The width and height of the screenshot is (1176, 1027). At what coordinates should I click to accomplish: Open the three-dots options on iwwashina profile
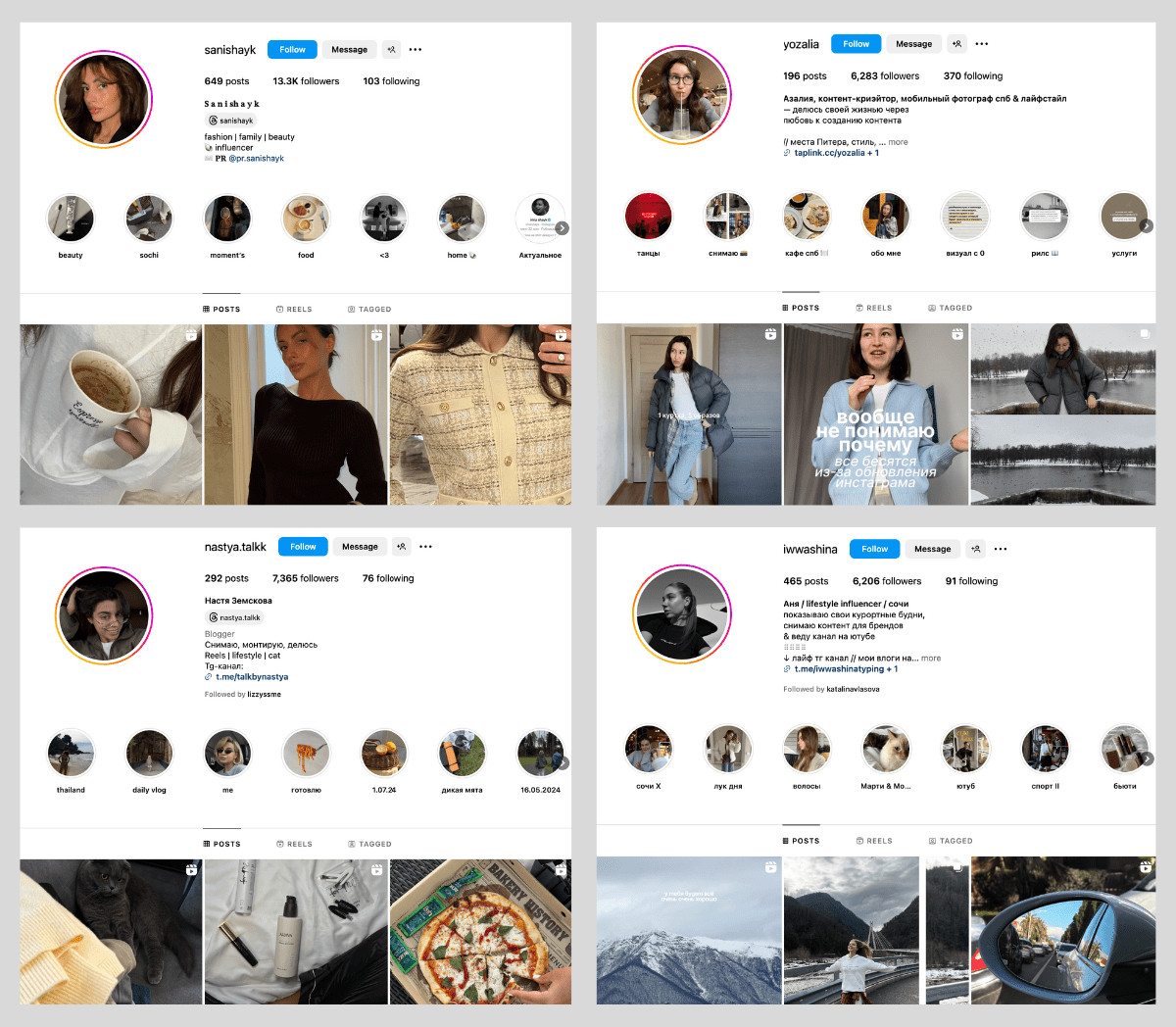[x=1001, y=549]
